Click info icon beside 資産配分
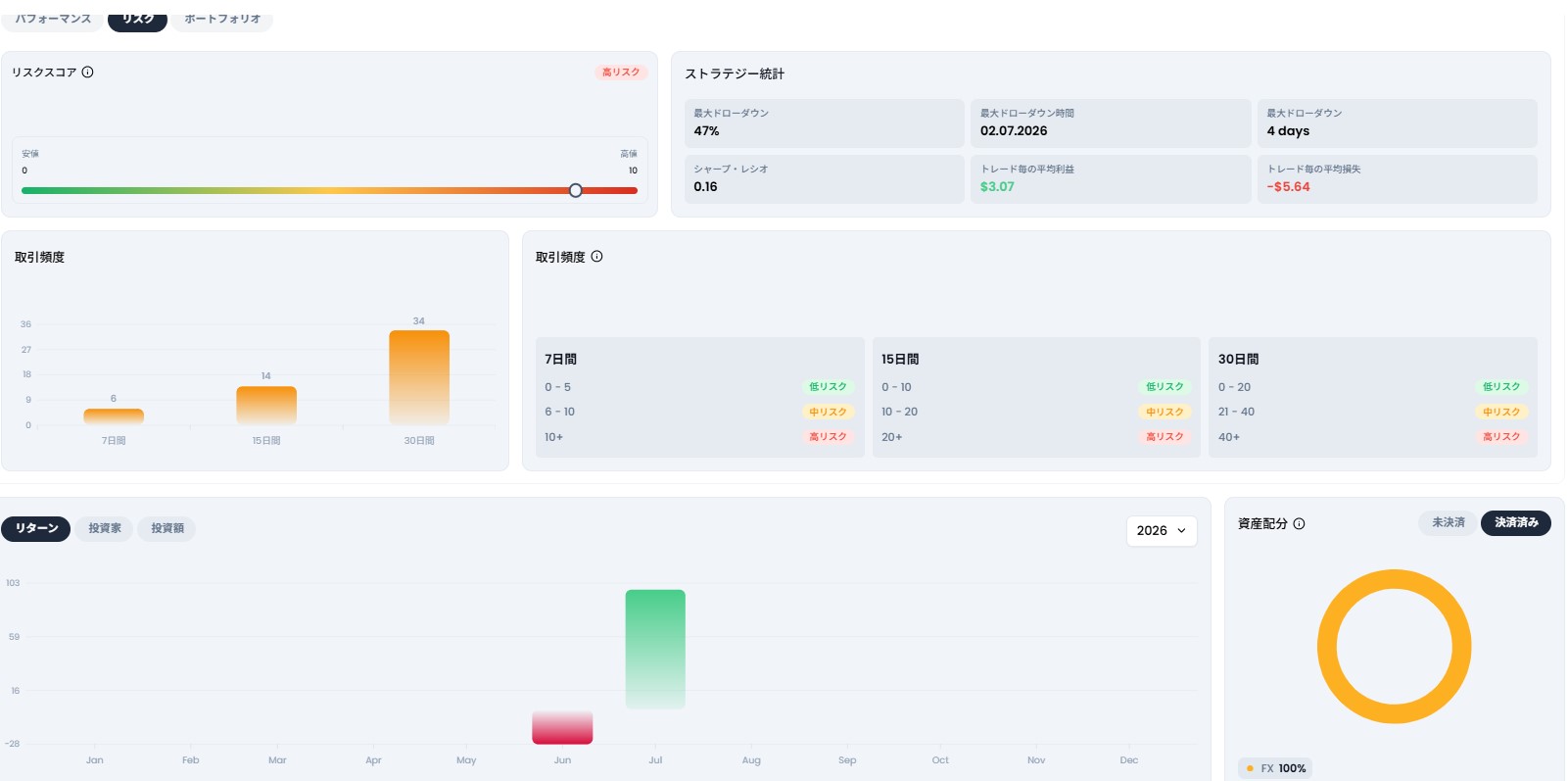 point(1299,523)
